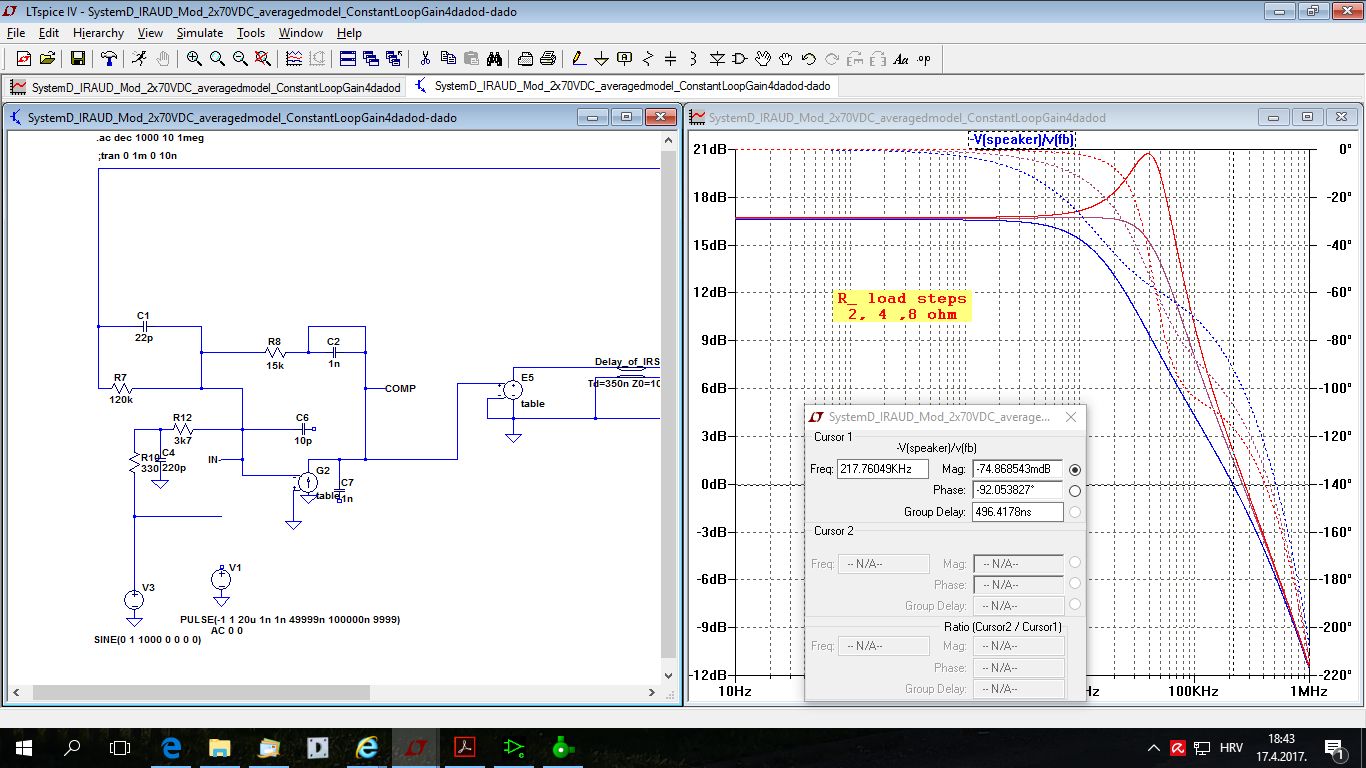Click the Cursor 1 Mag value field

(x=1017, y=470)
